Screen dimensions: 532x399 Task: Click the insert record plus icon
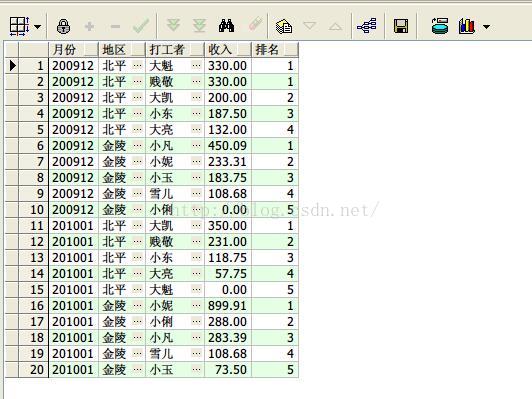(x=89, y=26)
